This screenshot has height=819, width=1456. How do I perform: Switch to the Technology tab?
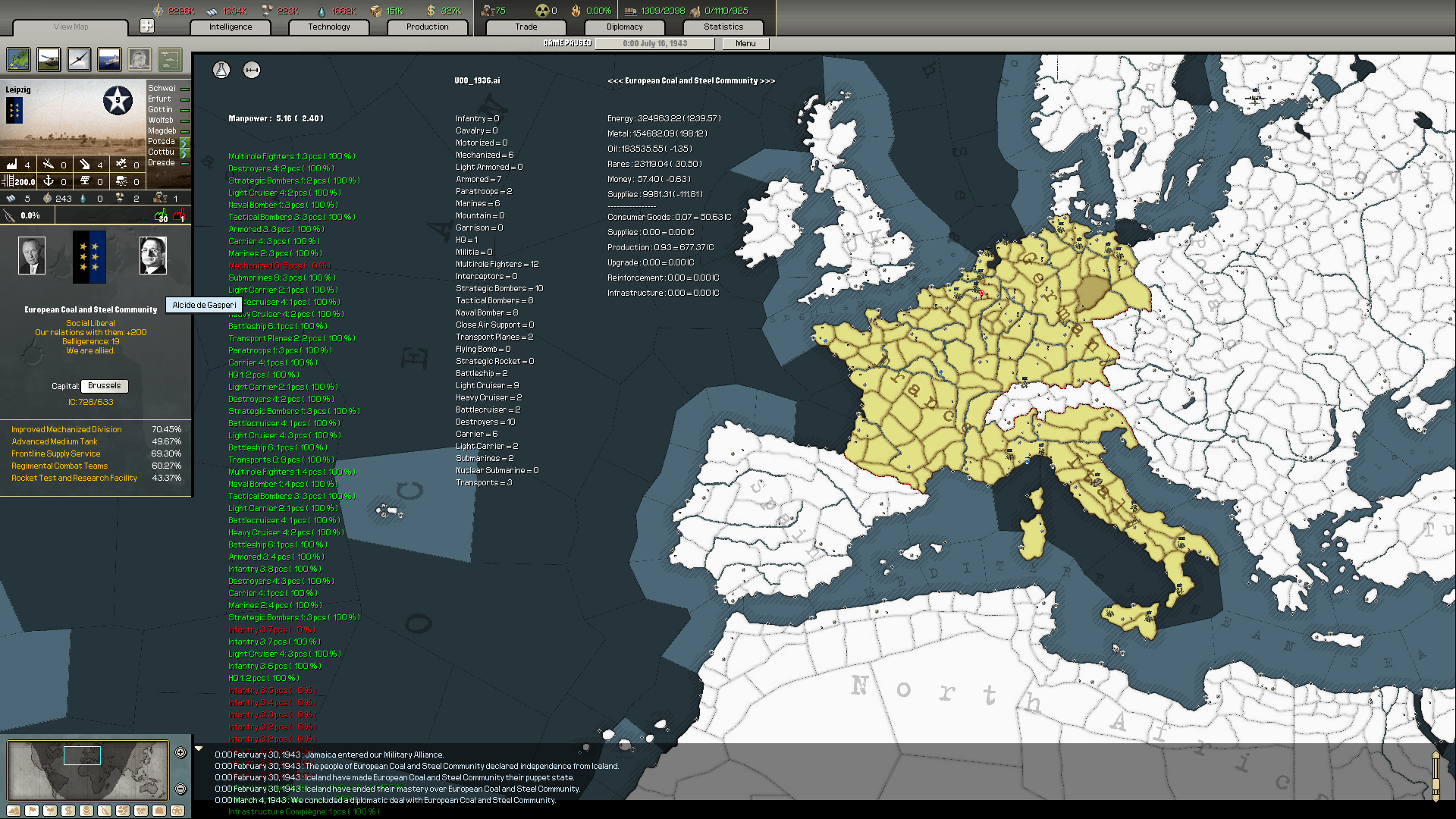(328, 27)
